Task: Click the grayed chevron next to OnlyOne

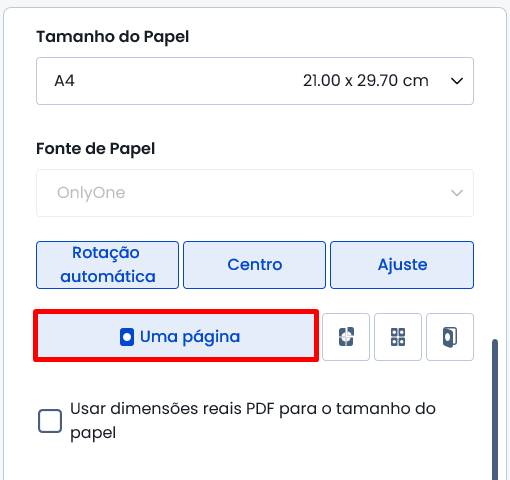Action: (457, 193)
